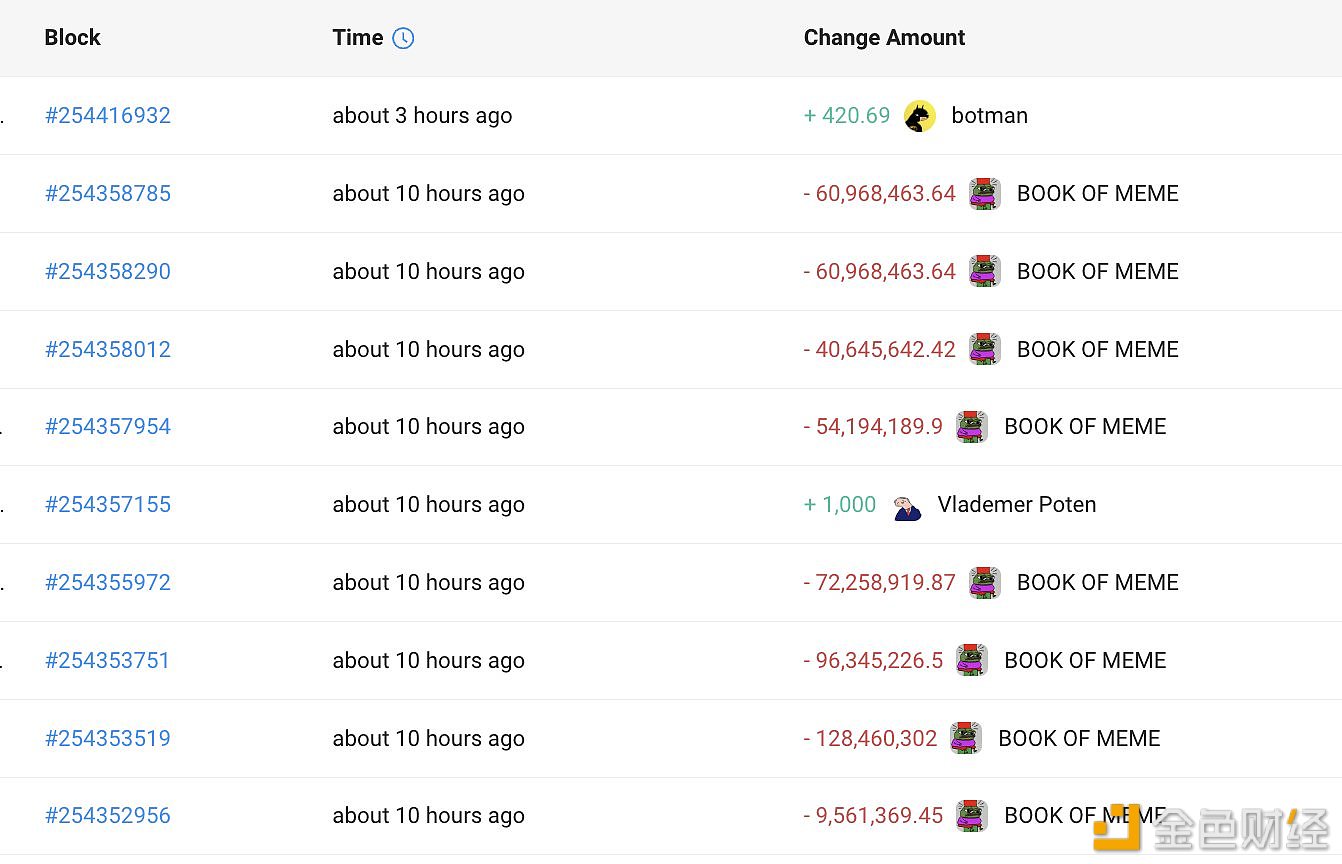Click the + 420.69 change amount

click(847, 116)
